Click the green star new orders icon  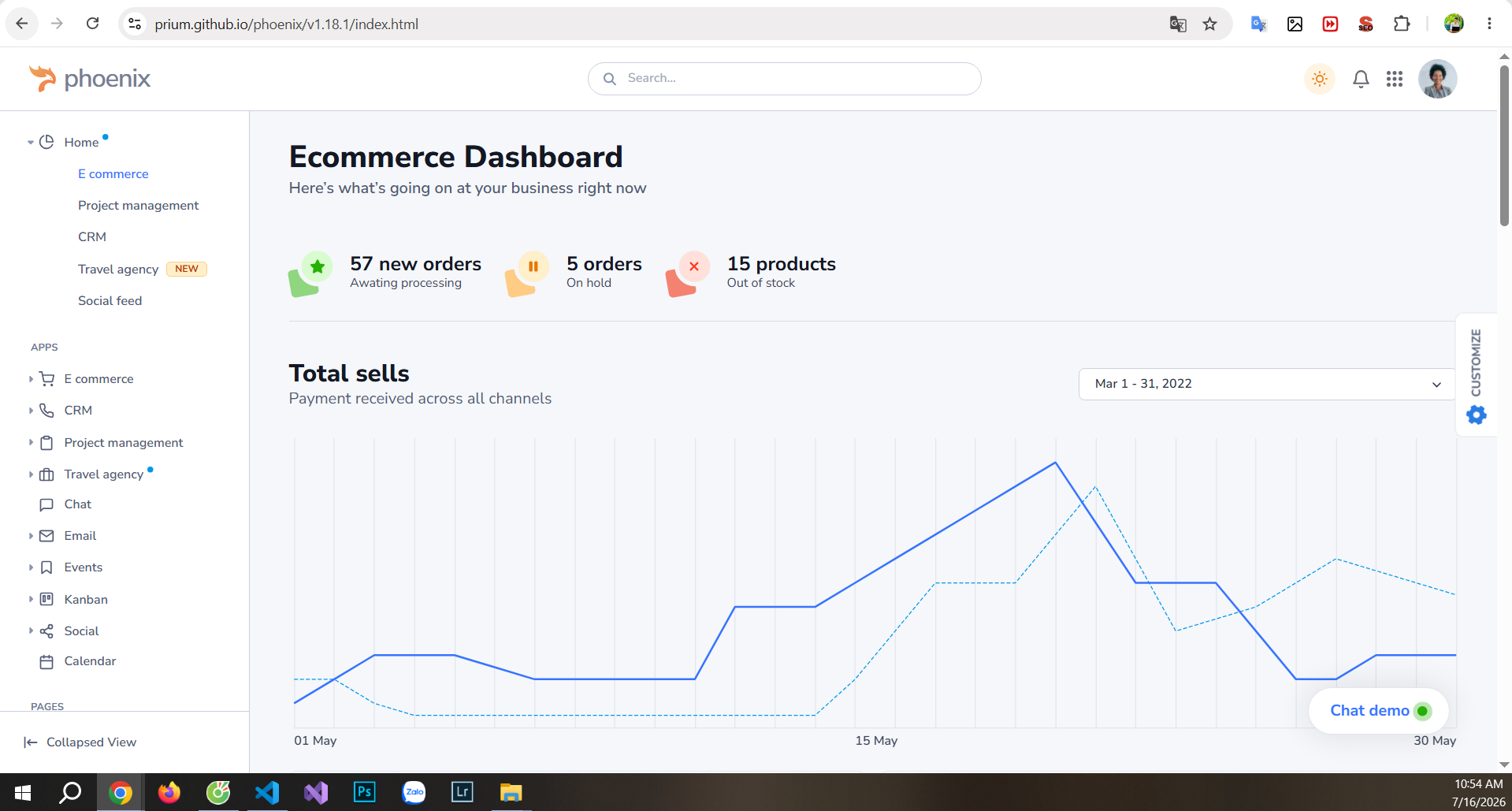coord(318,267)
